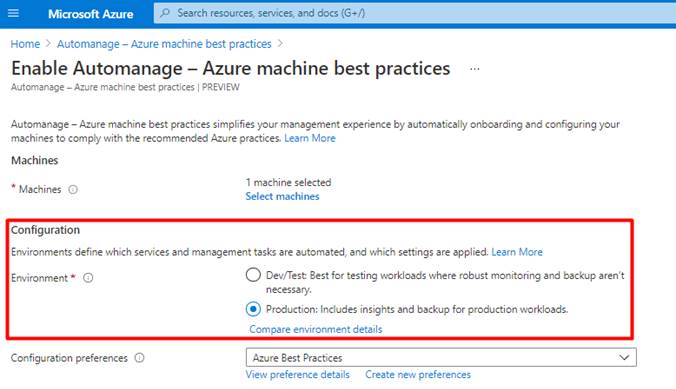The height and width of the screenshot is (389, 676).
Task: Click the View preference details link
Action: (x=297, y=374)
